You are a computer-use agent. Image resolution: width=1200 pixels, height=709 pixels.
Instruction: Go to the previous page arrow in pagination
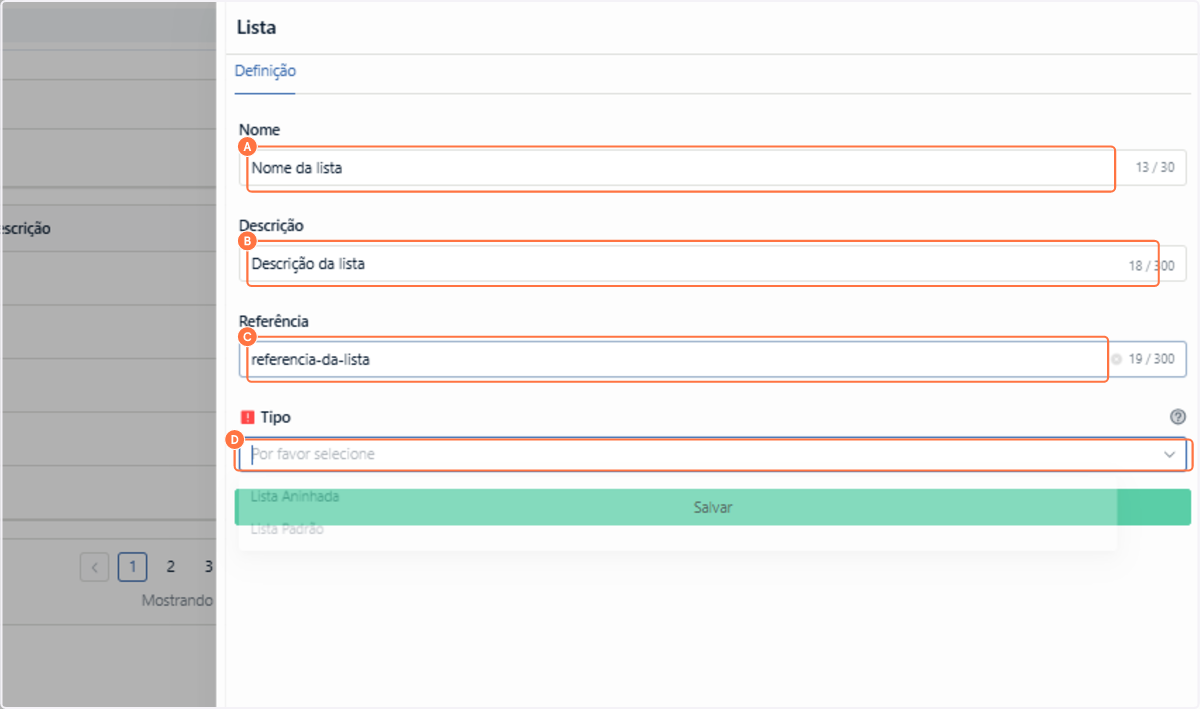tap(94, 567)
